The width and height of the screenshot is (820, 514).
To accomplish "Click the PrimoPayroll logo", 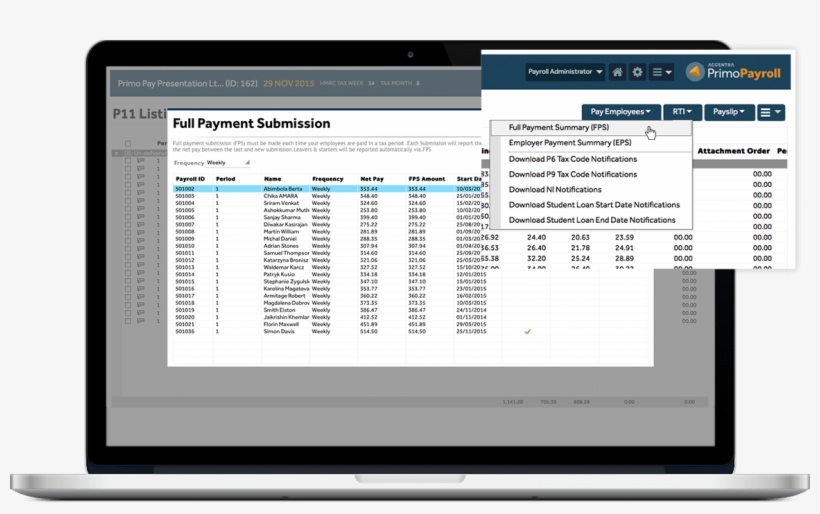I will coord(733,72).
